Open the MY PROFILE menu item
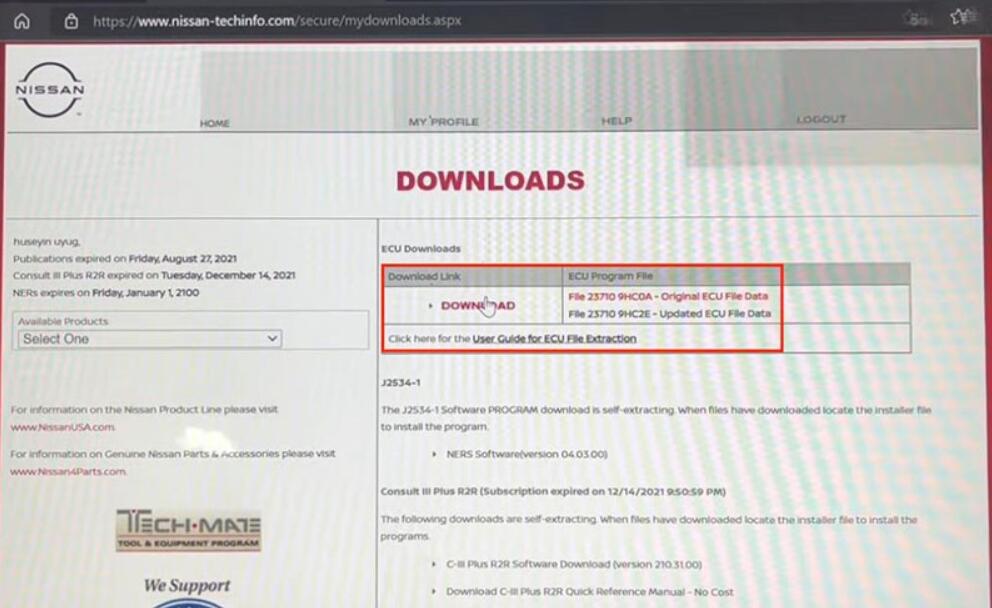This screenshot has width=992, height=608. pyautogui.click(x=443, y=121)
